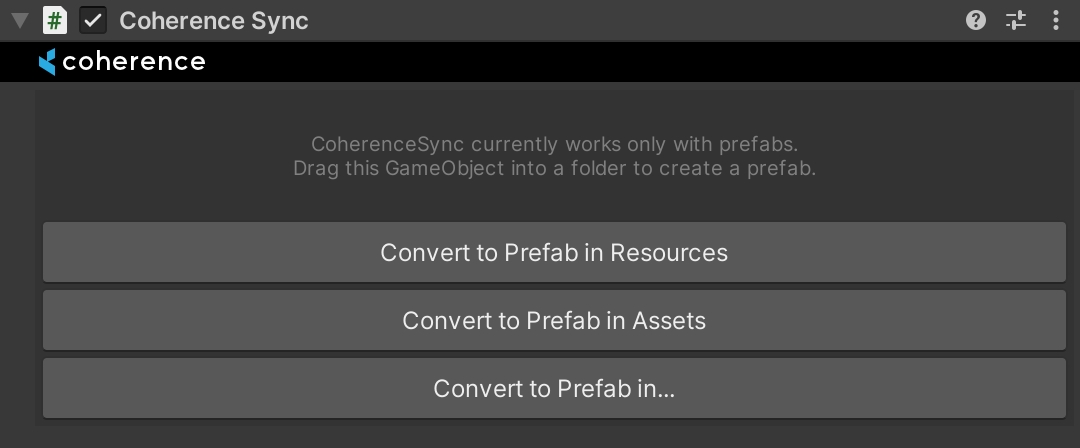This screenshot has width=1080, height=448.
Task: Click the C# script icon
Action: (x=56, y=20)
